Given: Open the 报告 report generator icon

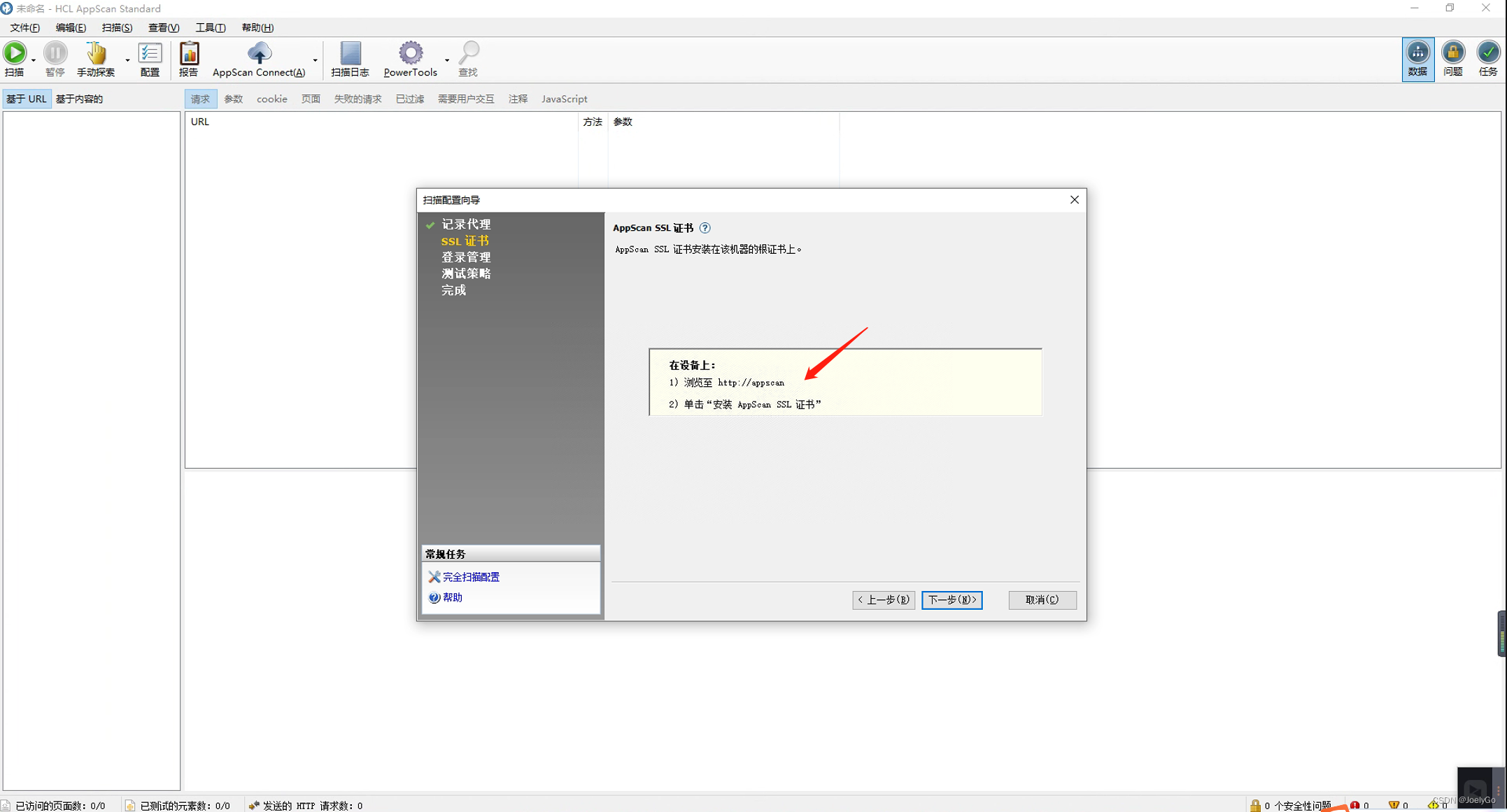Looking at the screenshot, I should [x=189, y=52].
